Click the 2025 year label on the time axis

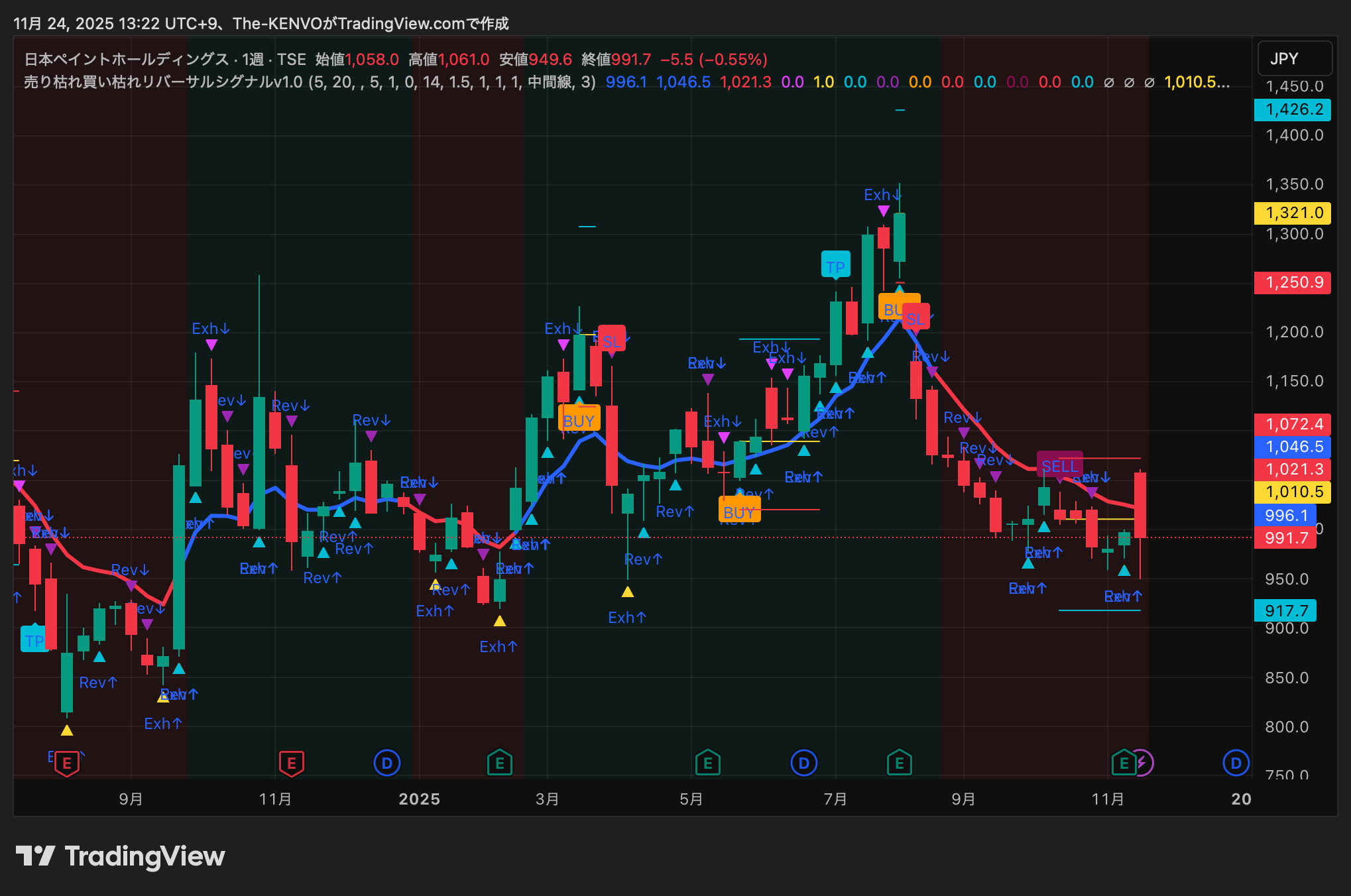click(x=419, y=799)
